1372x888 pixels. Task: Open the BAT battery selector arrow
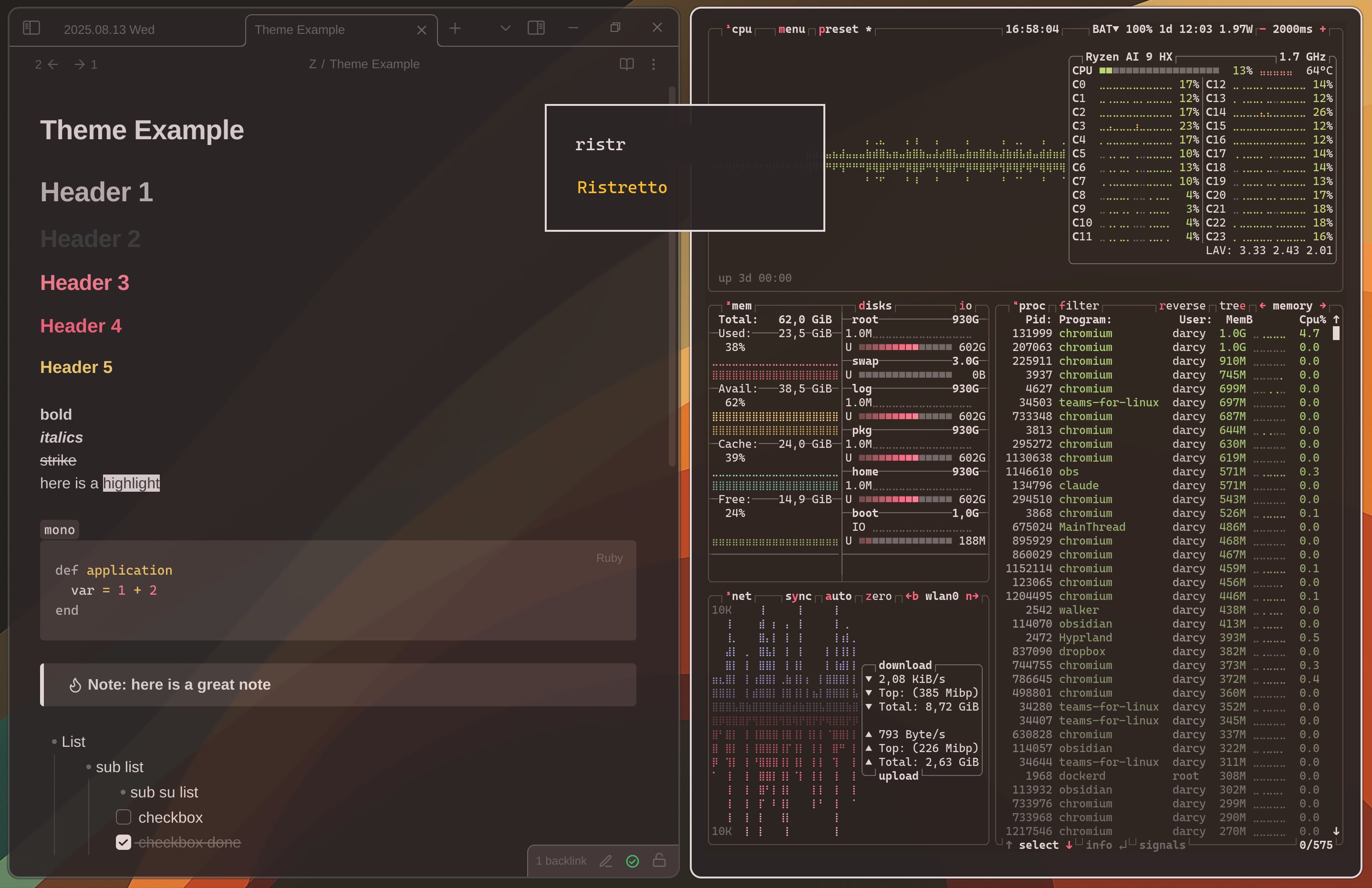tap(1115, 29)
